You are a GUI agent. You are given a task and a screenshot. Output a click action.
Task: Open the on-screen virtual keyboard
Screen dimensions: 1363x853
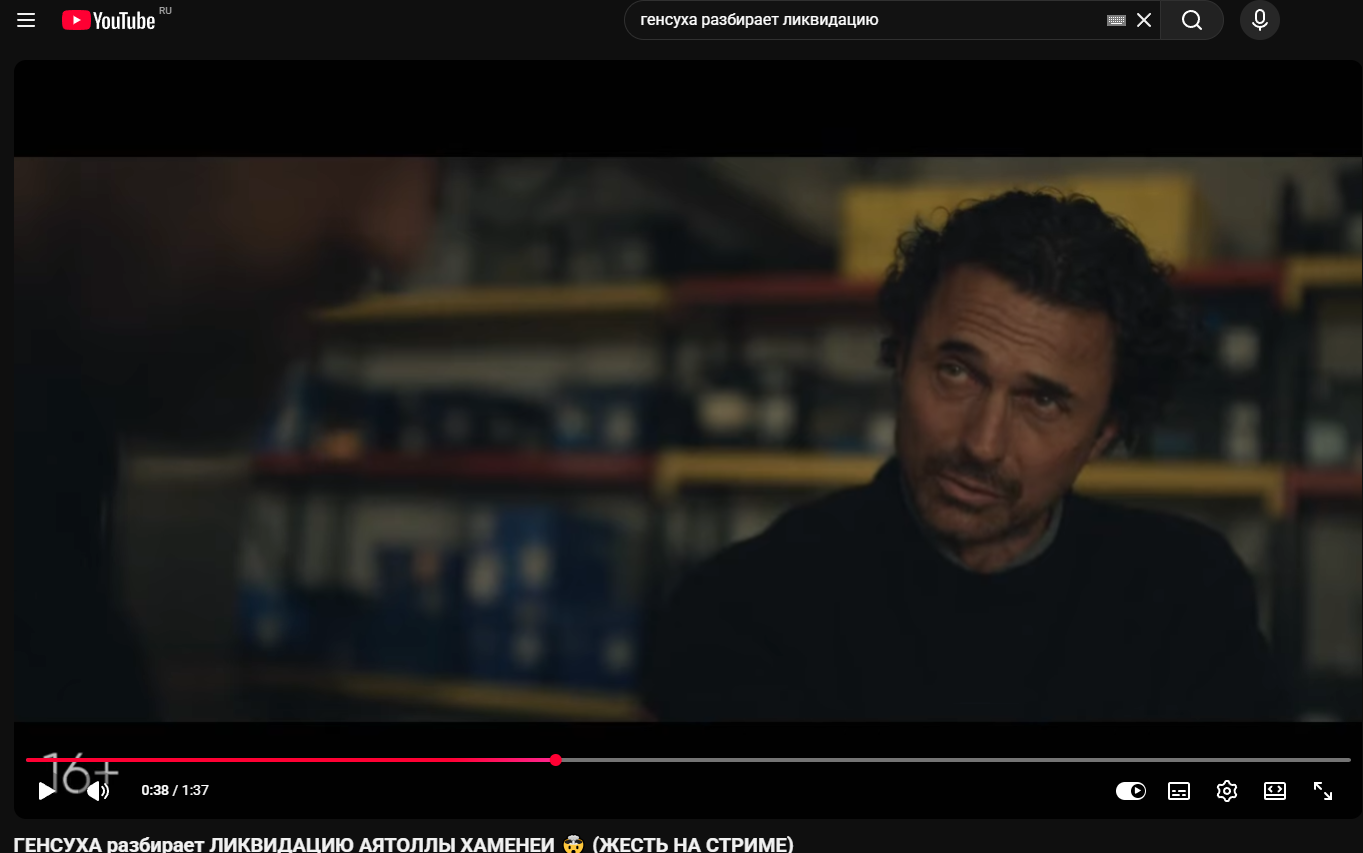(x=1116, y=20)
